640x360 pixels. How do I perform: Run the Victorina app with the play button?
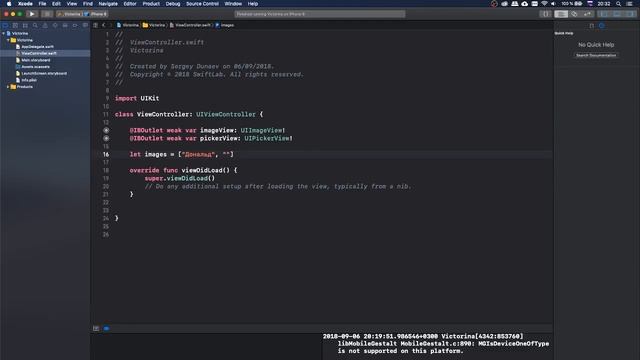31,14
